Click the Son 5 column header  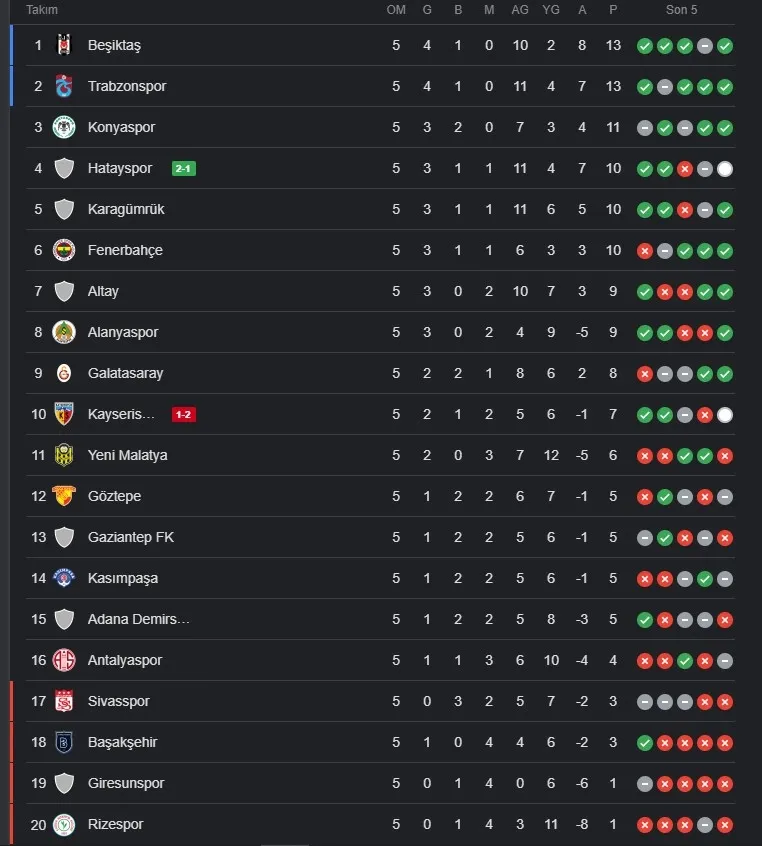pyautogui.click(x=682, y=10)
